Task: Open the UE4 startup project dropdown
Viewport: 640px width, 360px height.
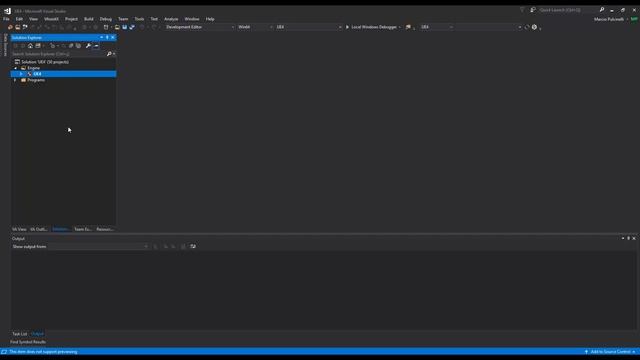Action: [308, 27]
